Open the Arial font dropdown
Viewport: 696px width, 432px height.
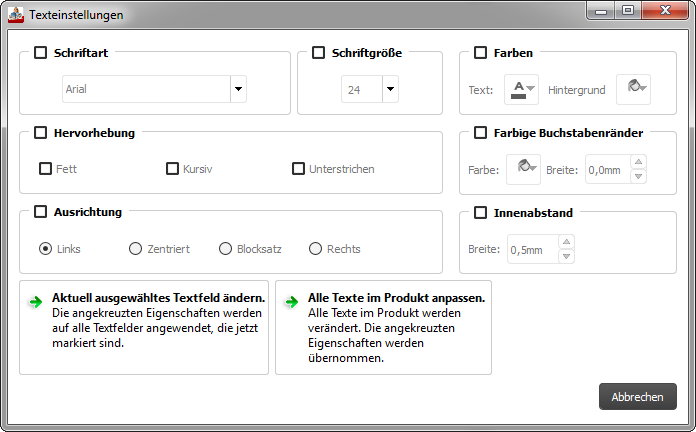[238, 89]
